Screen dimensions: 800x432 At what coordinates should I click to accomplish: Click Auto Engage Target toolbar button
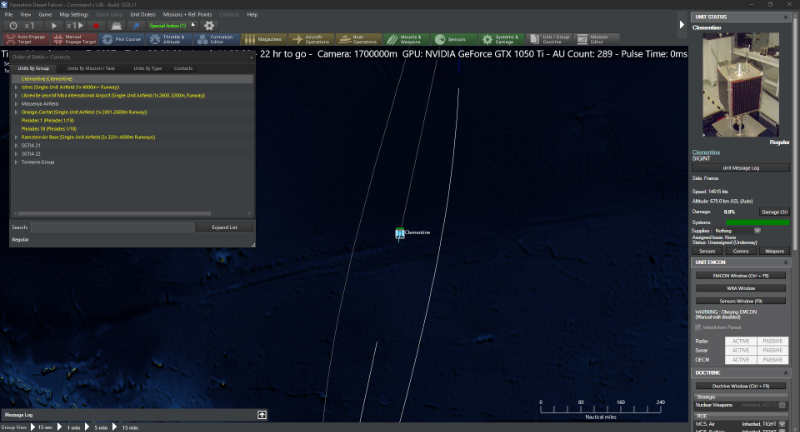26,39
